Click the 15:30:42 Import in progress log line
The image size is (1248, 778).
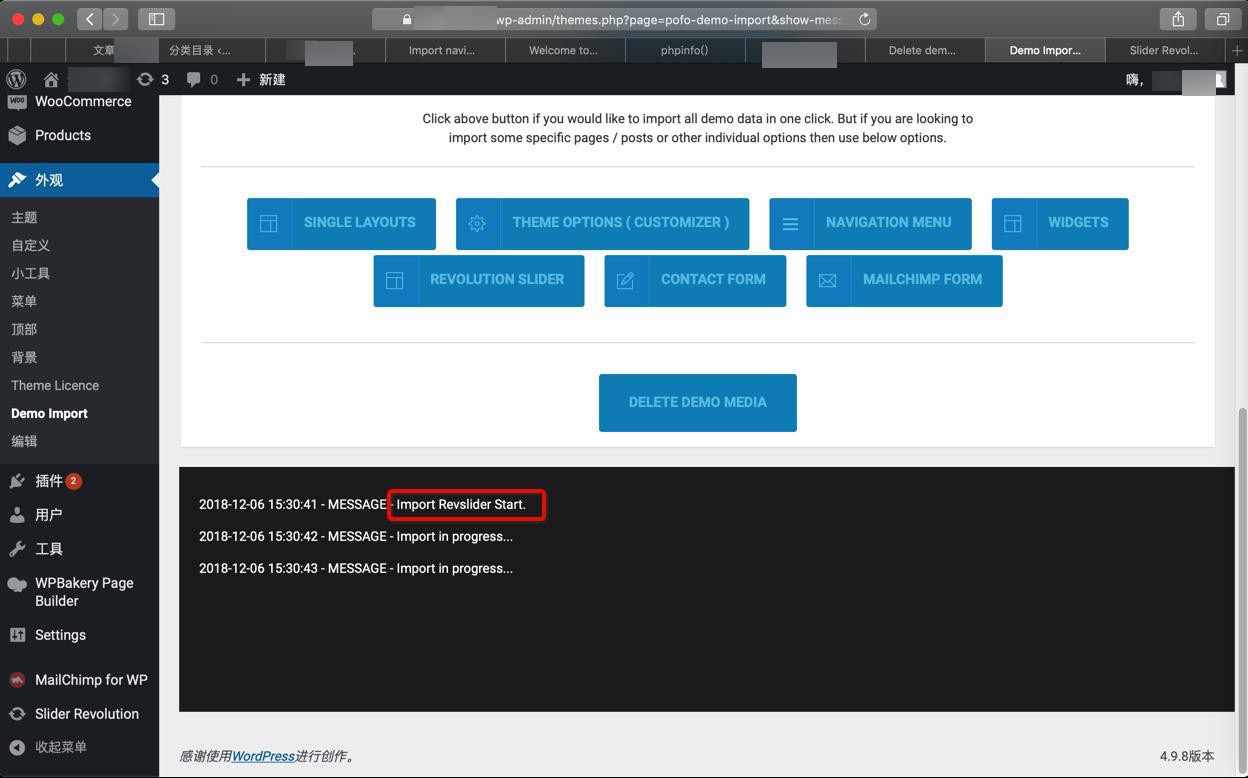click(356, 536)
